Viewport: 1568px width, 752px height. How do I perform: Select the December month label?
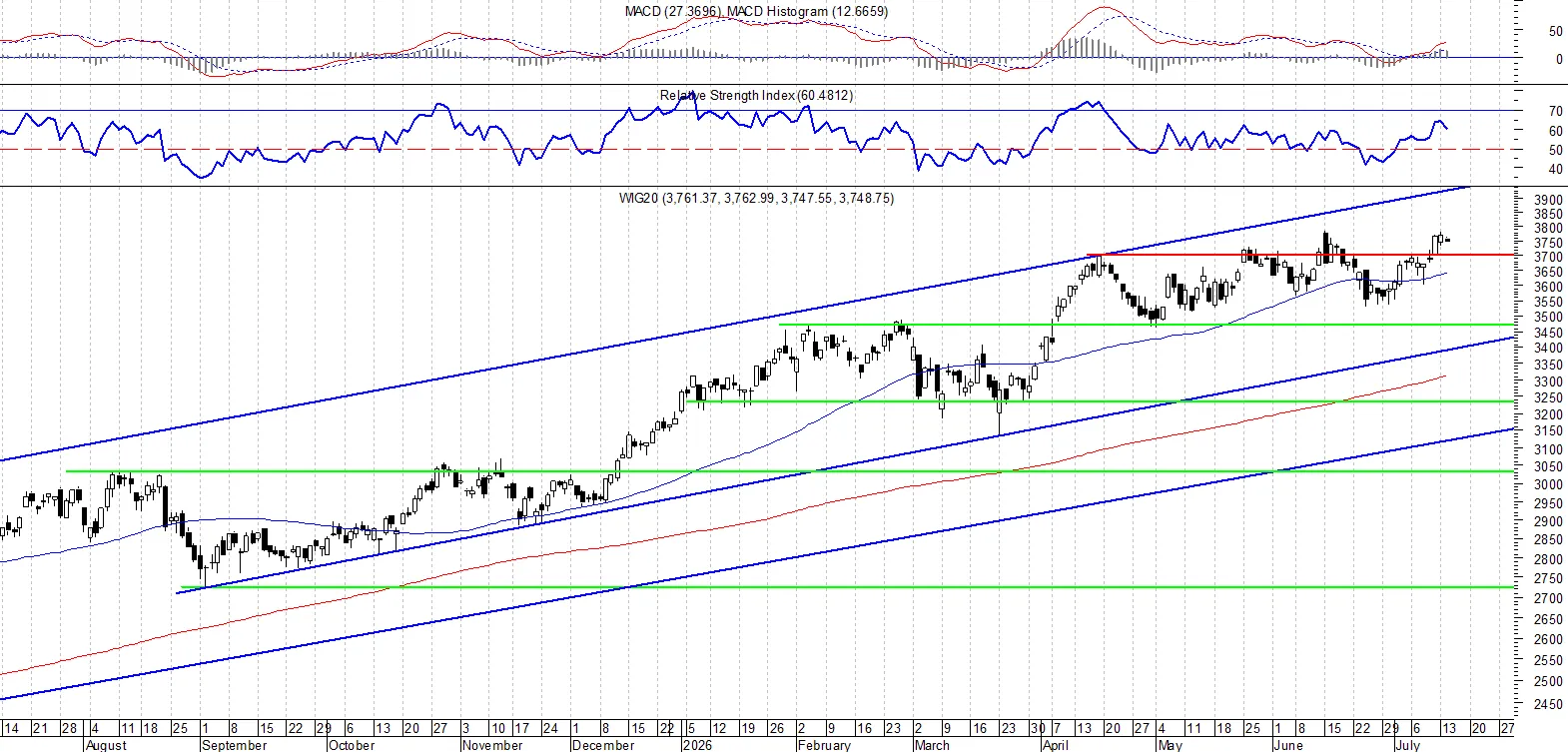coord(603,745)
